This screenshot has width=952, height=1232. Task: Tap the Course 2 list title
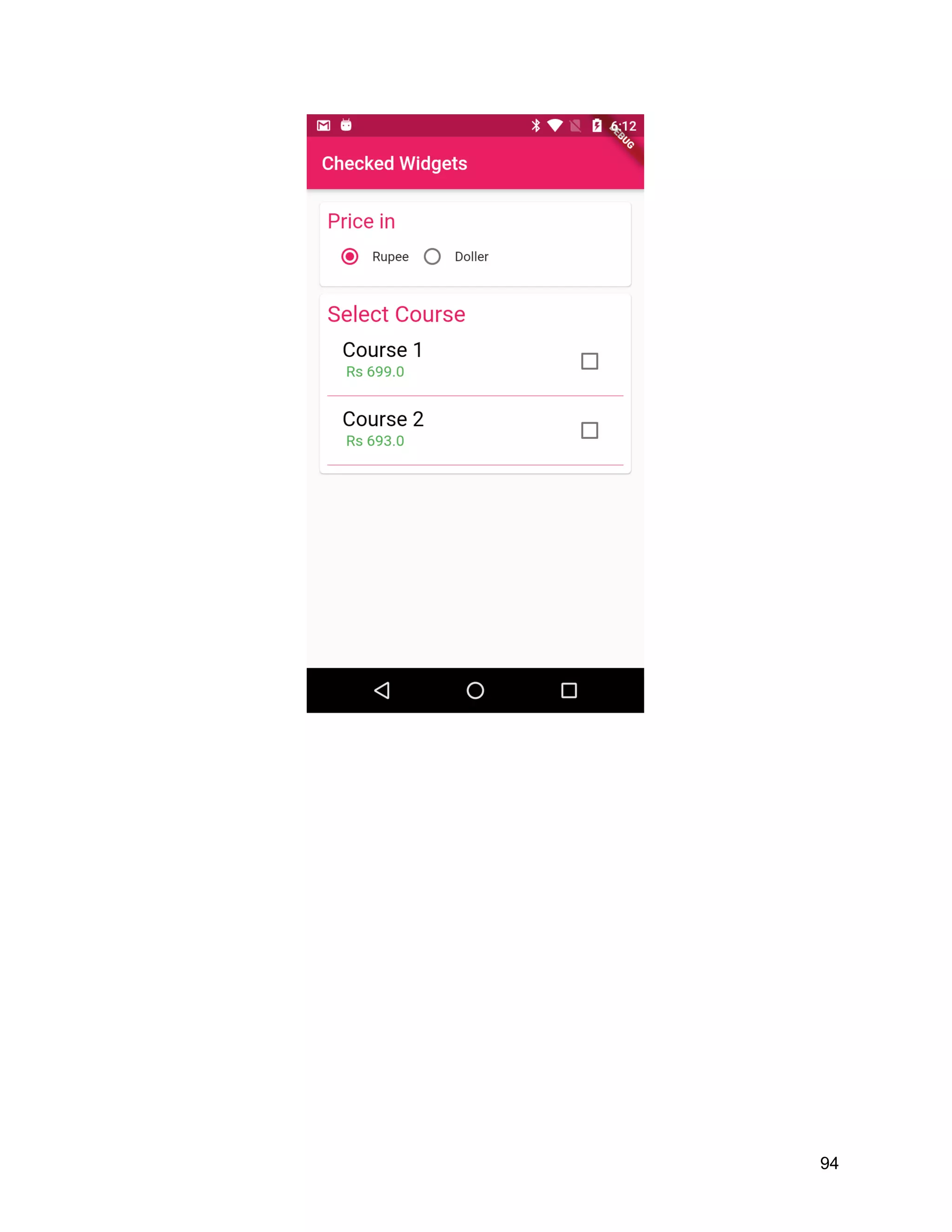[x=383, y=419]
